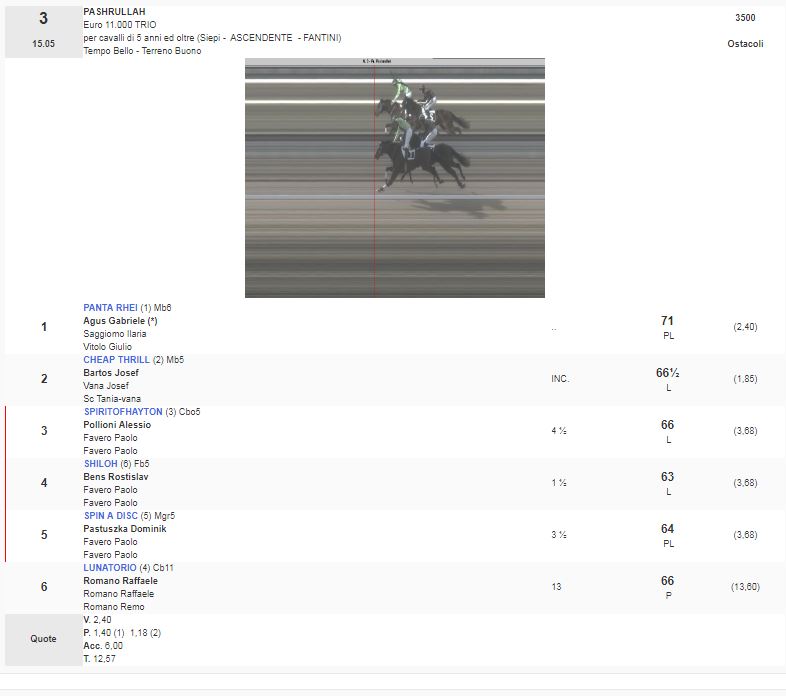This screenshot has height=696, width=786.
Task: Click jockey name Pollioni Alessio
Action: [x=117, y=425]
